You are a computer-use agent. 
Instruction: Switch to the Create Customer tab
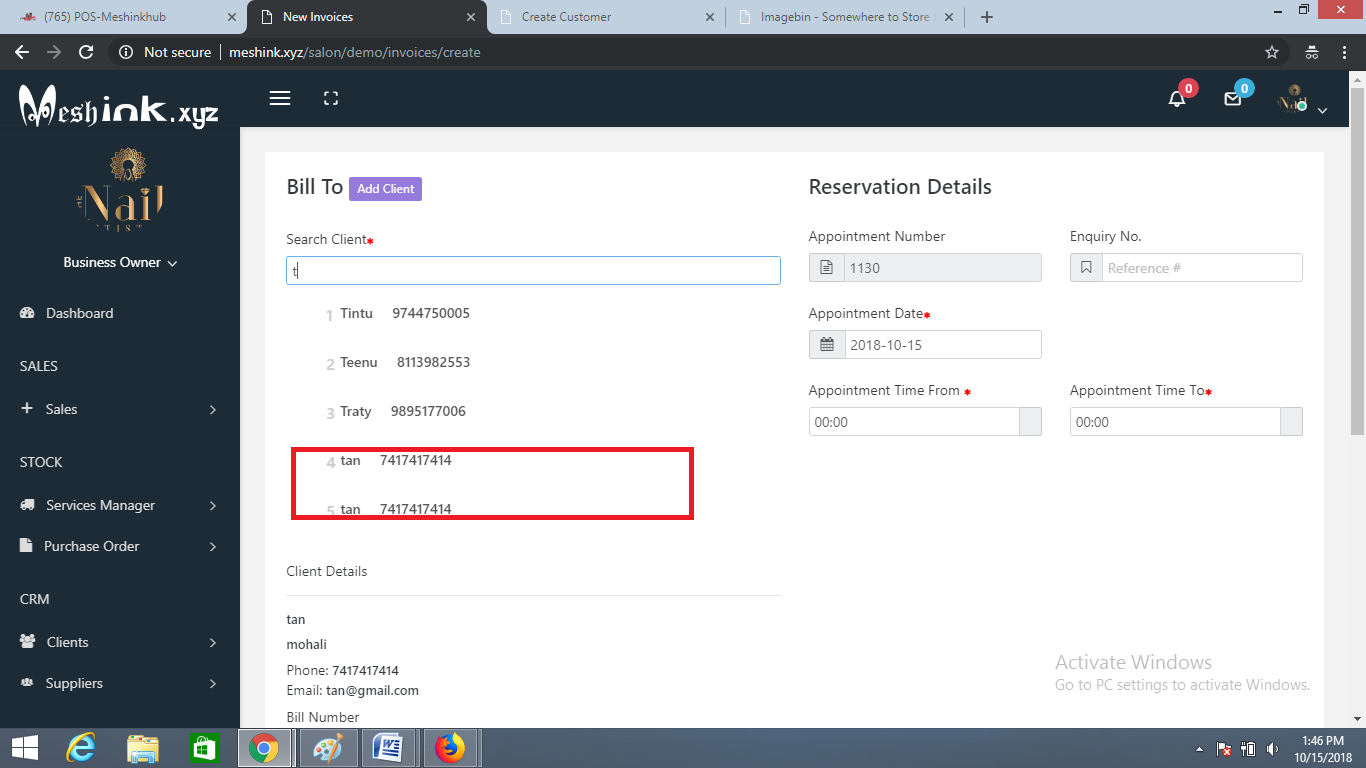pyautogui.click(x=605, y=17)
